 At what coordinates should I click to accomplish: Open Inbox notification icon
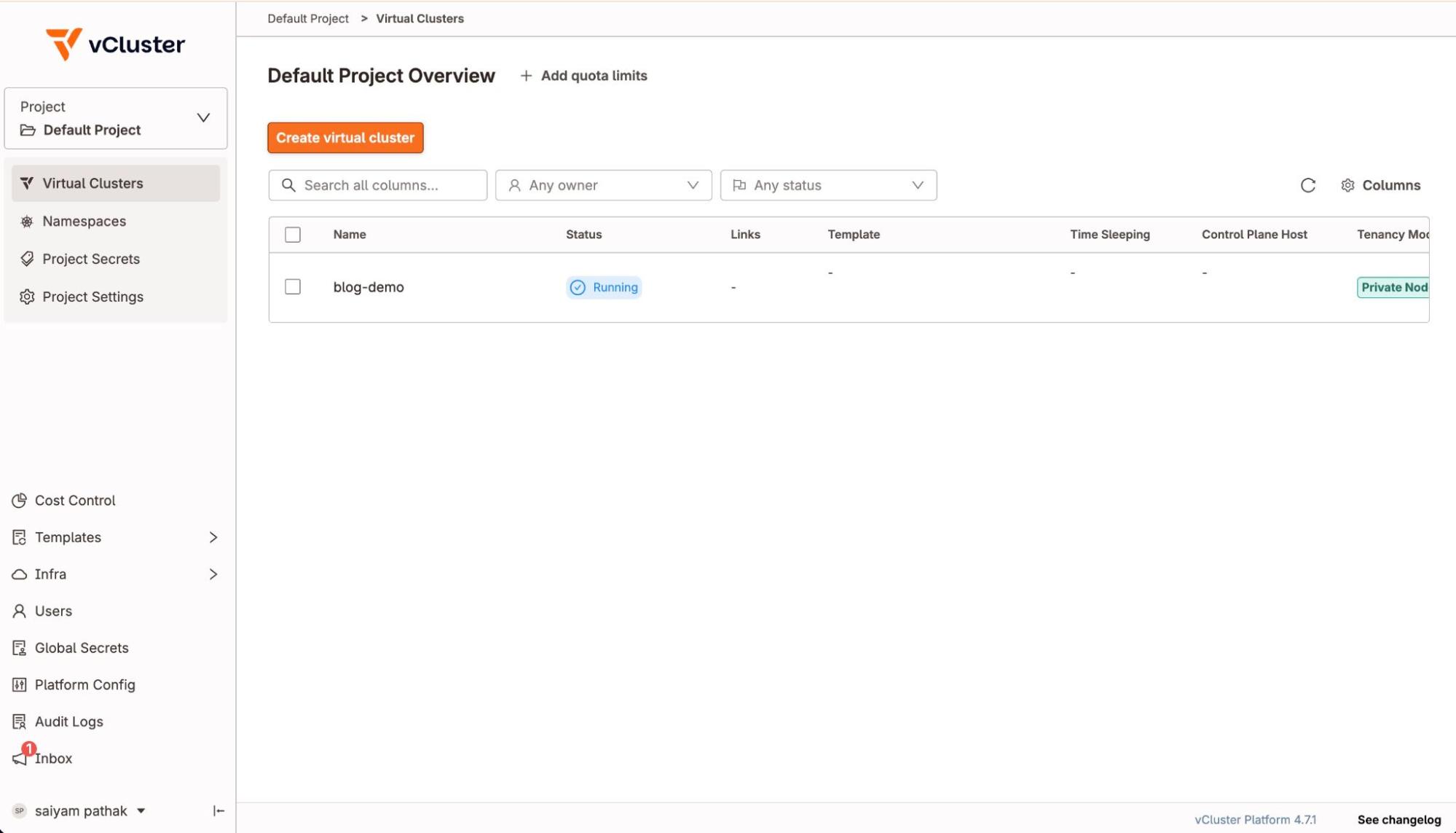[x=20, y=758]
